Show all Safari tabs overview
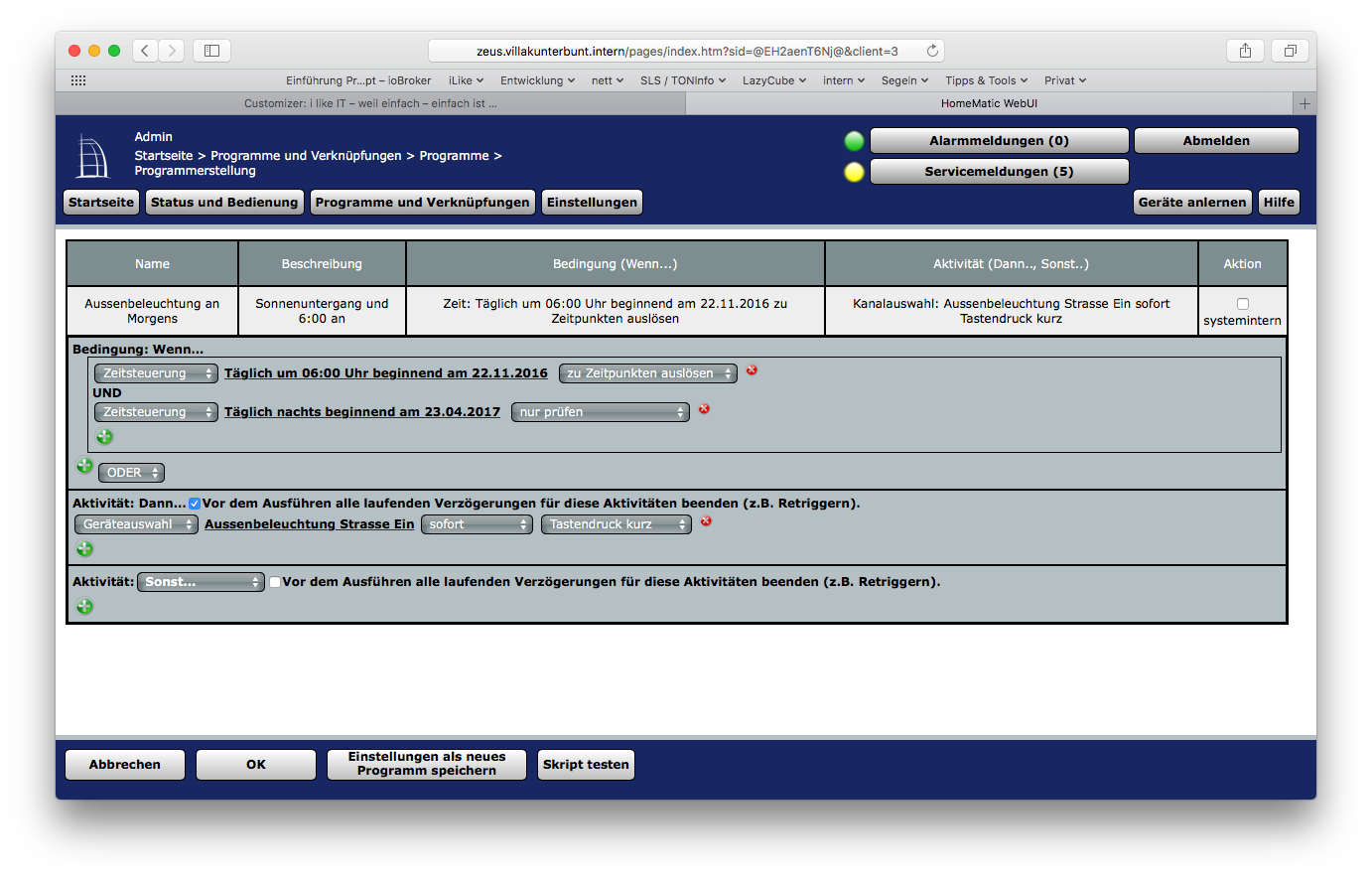Viewport: 1372px width, 879px height. [x=1290, y=51]
